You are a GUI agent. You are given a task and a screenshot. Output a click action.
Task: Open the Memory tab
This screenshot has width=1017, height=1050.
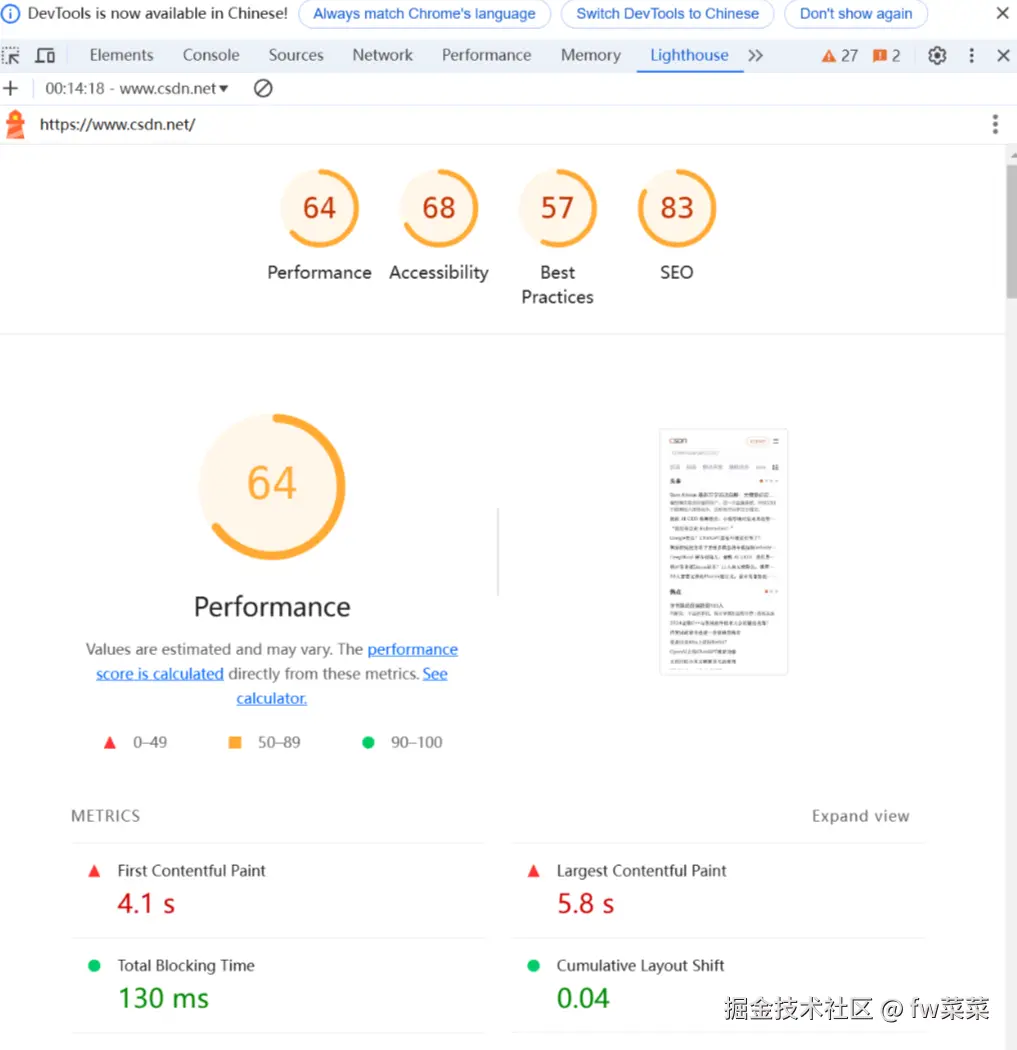click(x=591, y=56)
